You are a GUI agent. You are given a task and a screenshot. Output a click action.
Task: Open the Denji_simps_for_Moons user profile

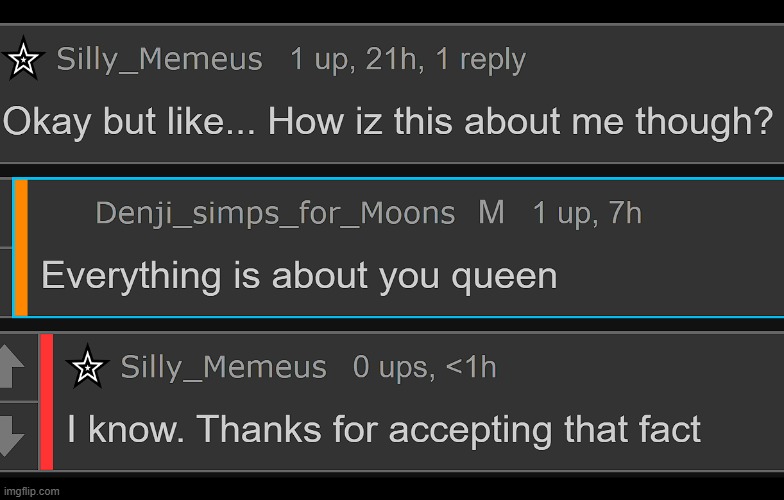tap(275, 213)
